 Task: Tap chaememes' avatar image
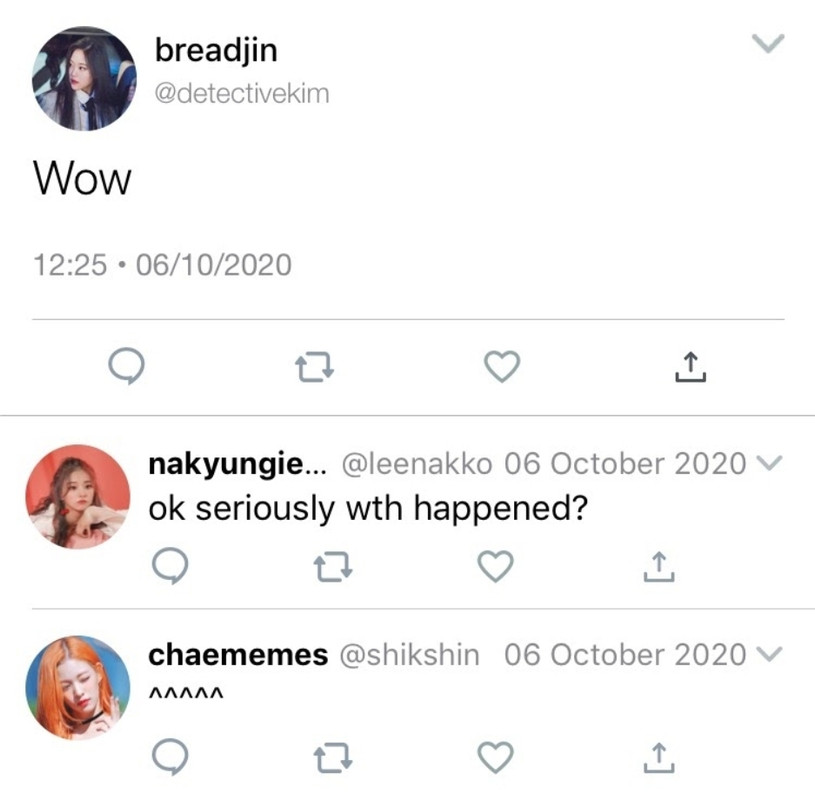pos(78,688)
